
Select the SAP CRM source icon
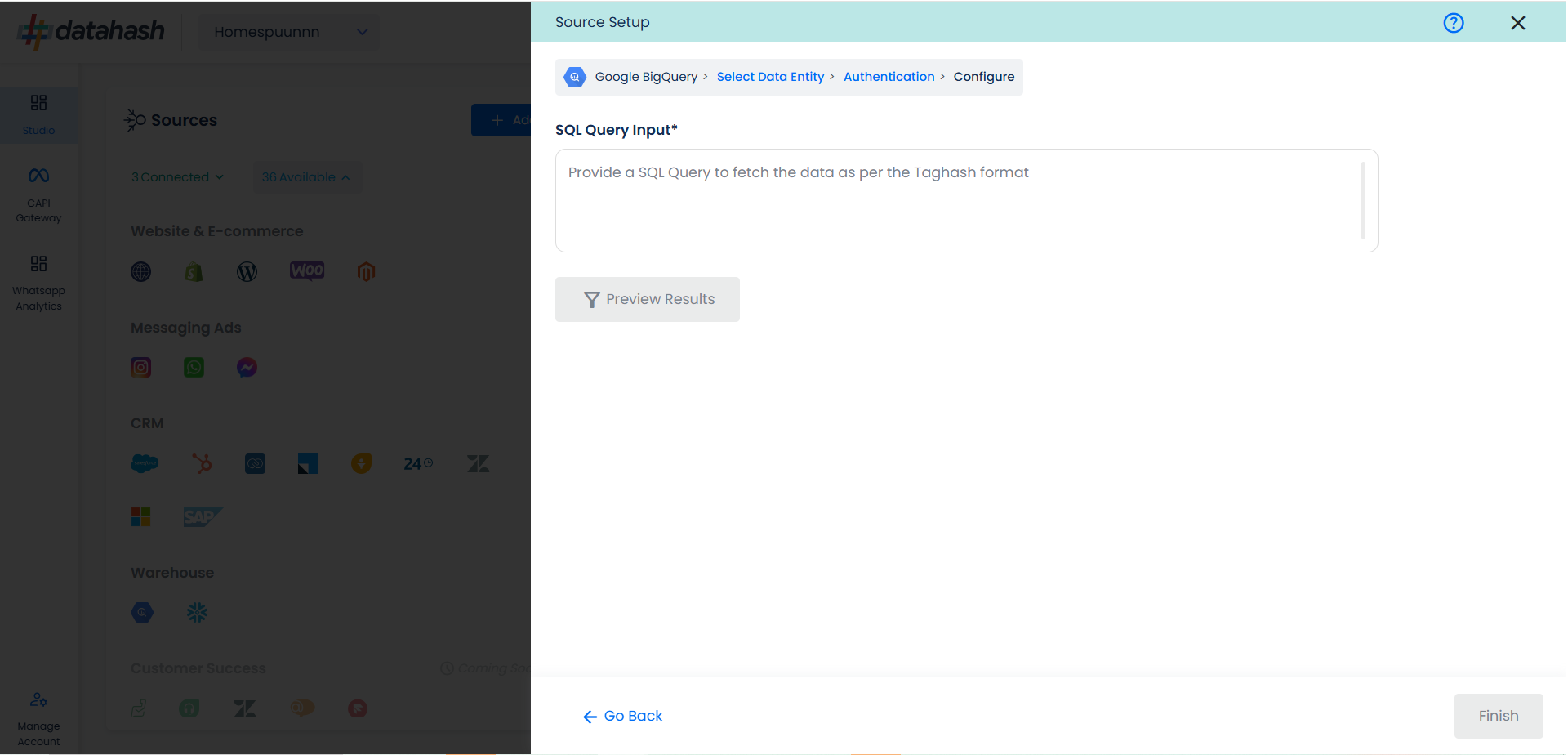point(203,516)
